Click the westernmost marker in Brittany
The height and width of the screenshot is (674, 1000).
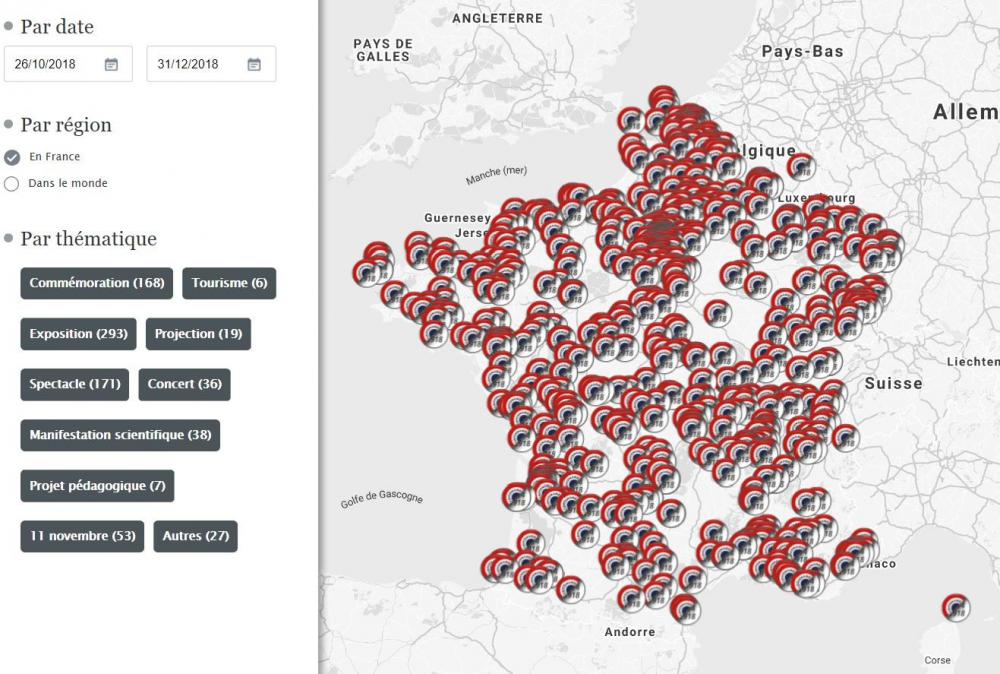click(368, 272)
